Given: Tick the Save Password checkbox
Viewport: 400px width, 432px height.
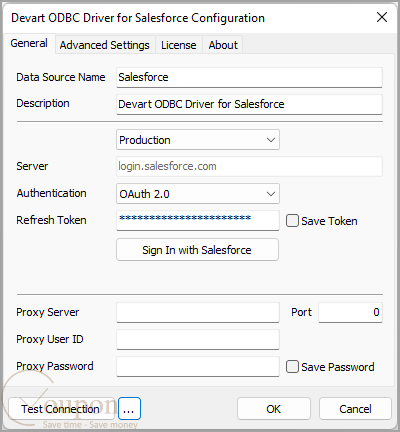Looking at the screenshot, I should pyautogui.click(x=292, y=367).
